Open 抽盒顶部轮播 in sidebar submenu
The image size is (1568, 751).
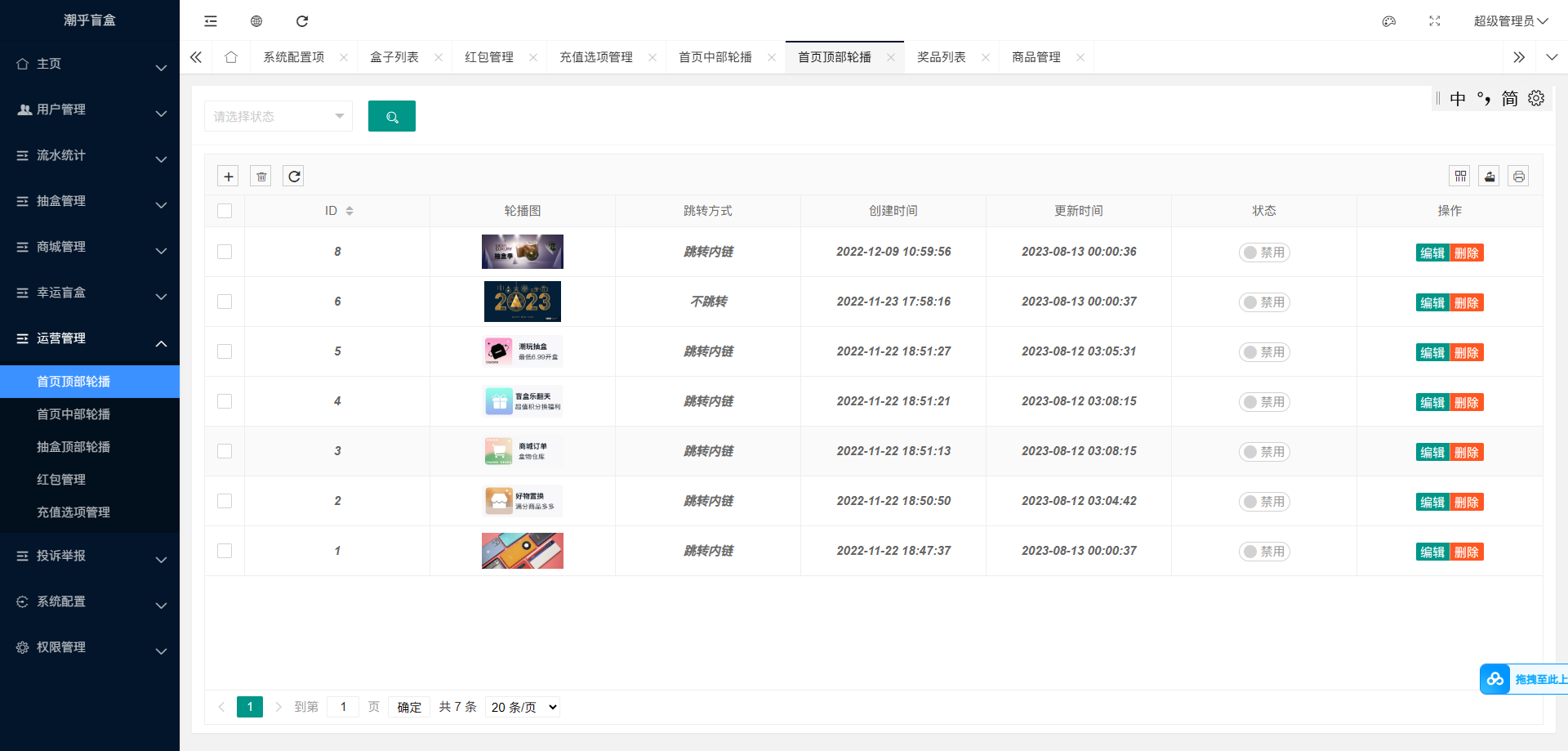[x=73, y=447]
